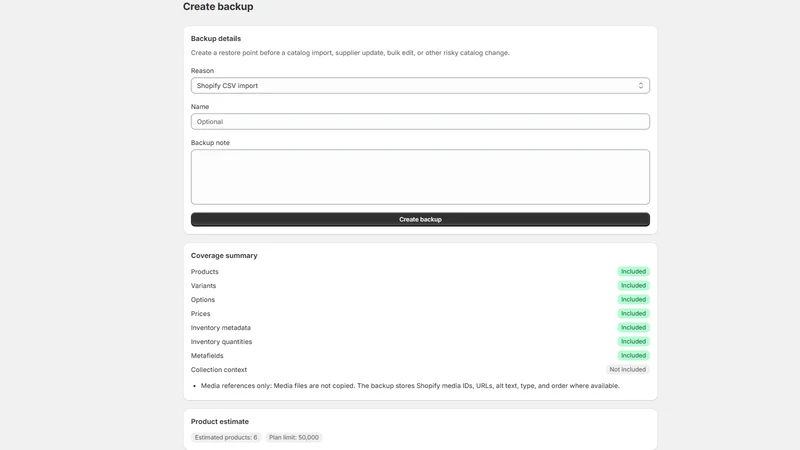The height and width of the screenshot is (450, 800).
Task: Click the Plan limit: 50,000 badge
Action: click(294, 437)
